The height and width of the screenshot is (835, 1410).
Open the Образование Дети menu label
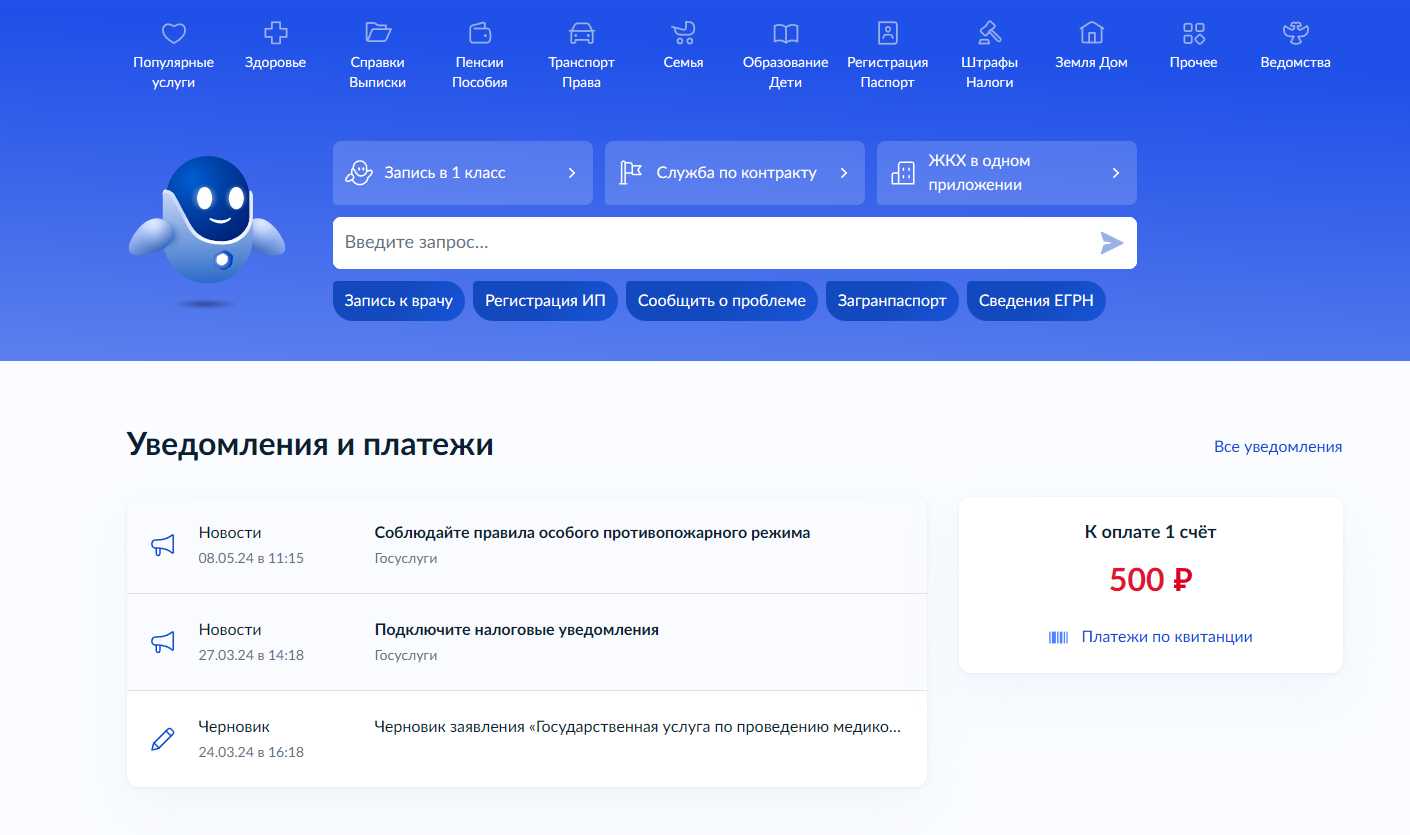pos(786,72)
